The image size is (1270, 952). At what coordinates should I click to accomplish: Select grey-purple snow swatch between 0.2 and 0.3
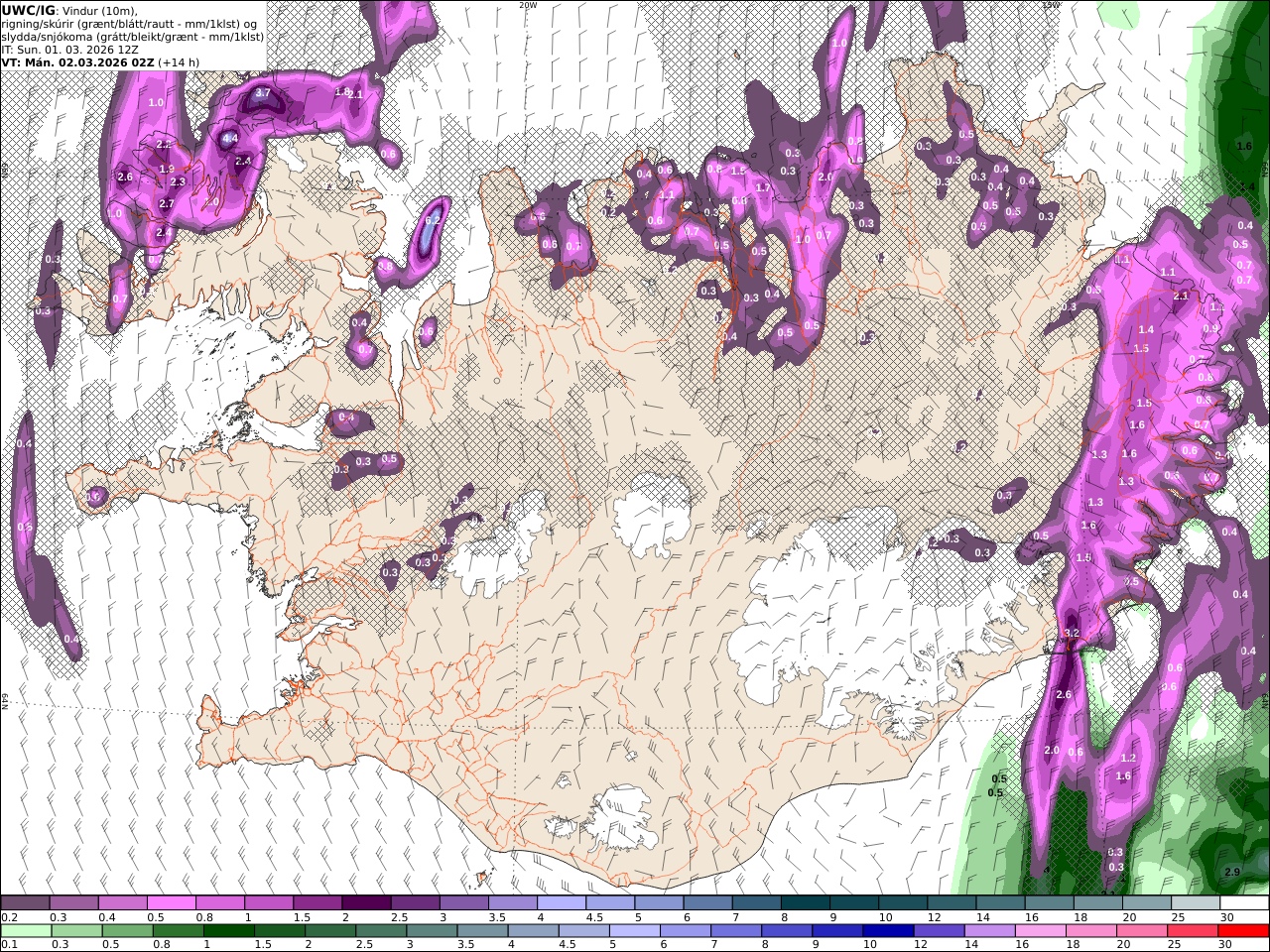pyautogui.click(x=25, y=903)
